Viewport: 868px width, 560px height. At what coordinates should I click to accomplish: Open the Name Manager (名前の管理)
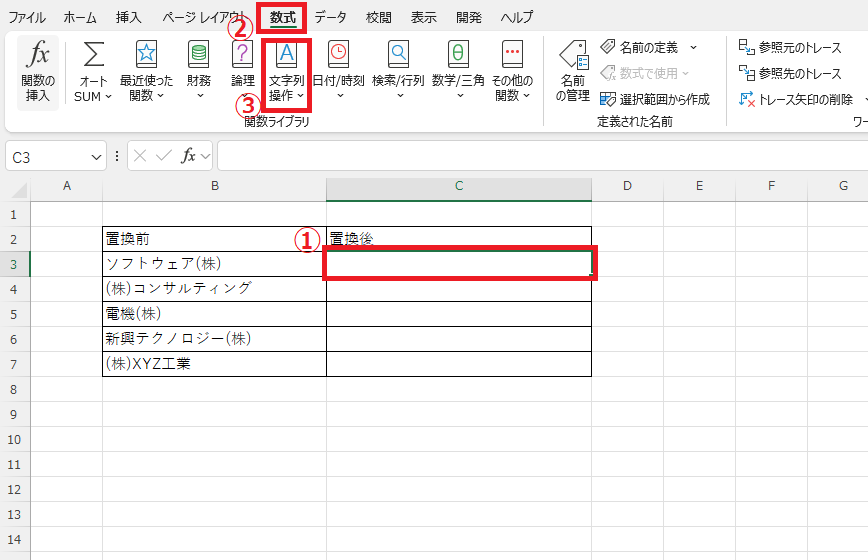tap(573, 71)
